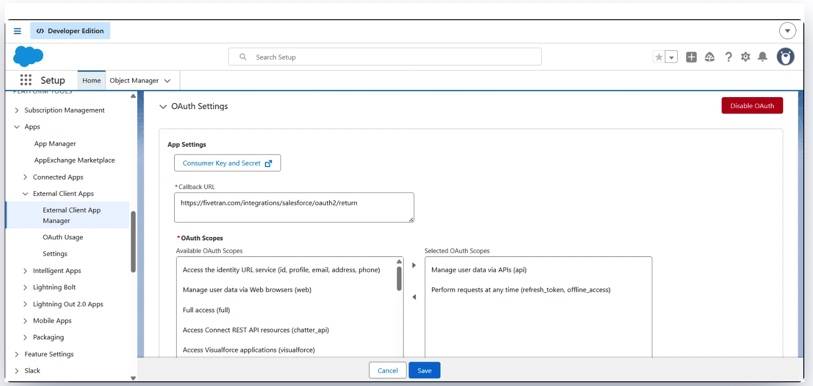Open the App Launcher grid icon

25,80
